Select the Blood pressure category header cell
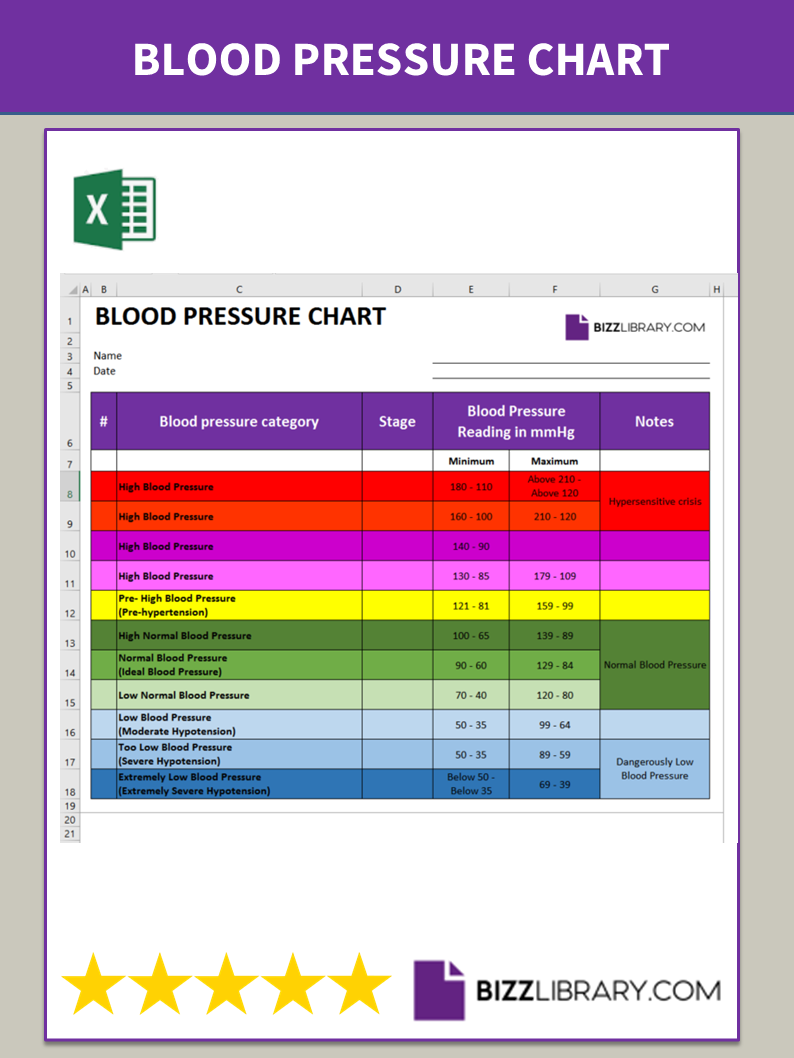Viewport: 794px width, 1058px height. tap(239, 421)
